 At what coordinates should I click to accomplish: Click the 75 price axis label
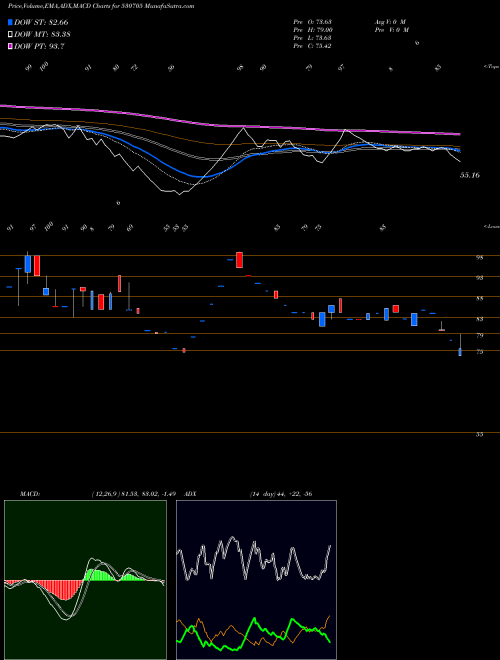tap(479, 352)
